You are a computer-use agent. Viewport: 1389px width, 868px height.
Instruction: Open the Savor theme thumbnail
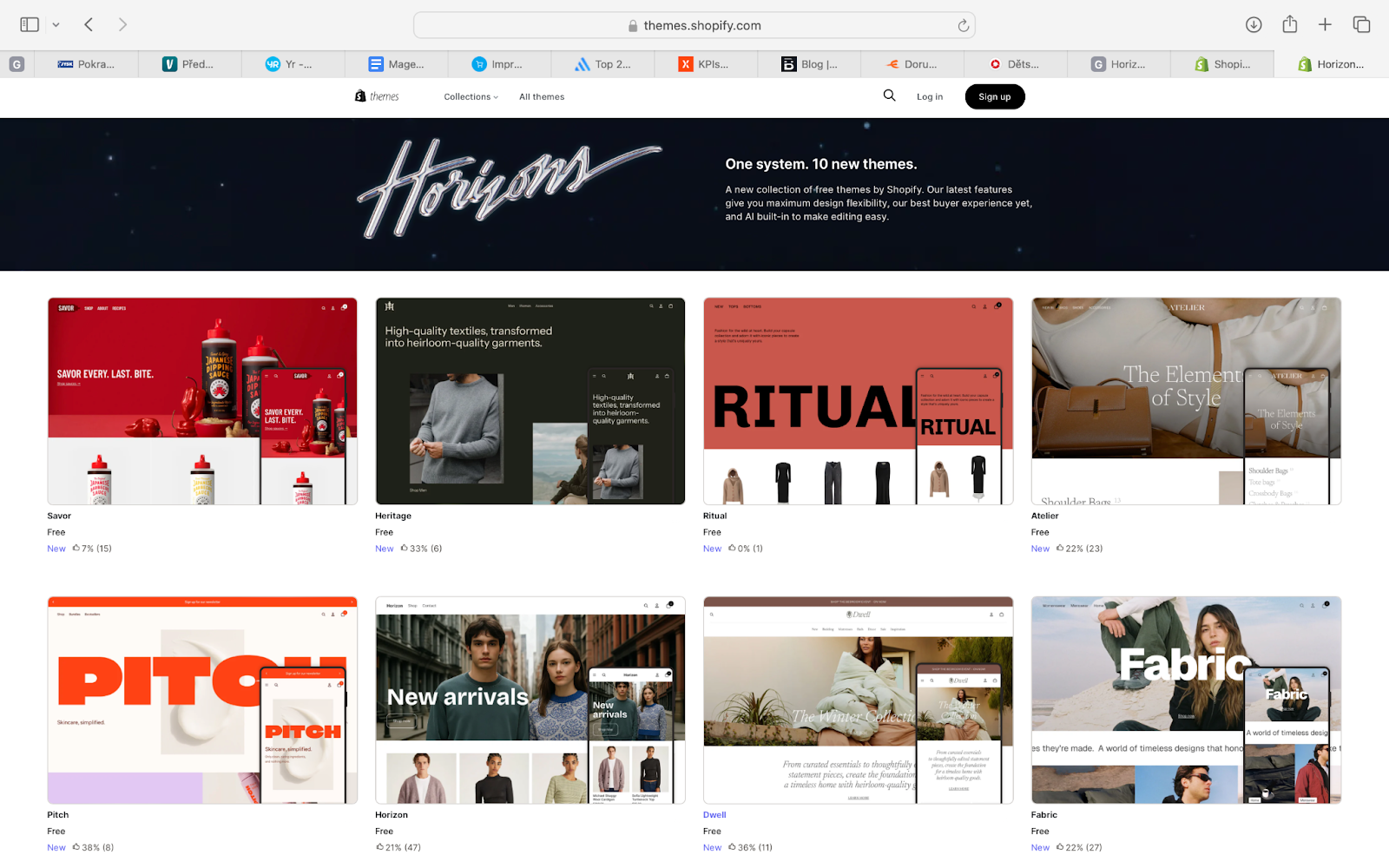(x=202, y=401)
